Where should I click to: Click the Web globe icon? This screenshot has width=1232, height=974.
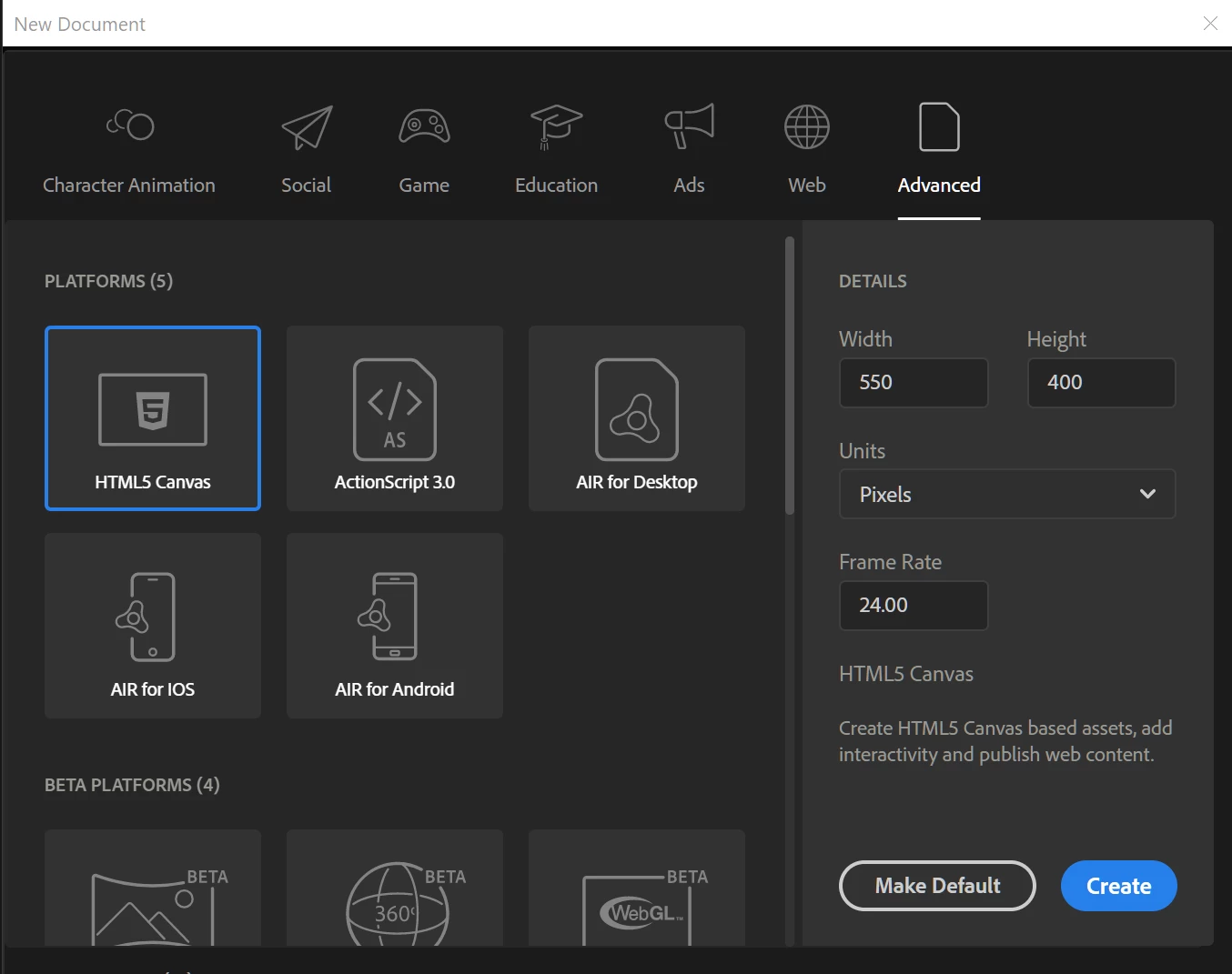[x=807, y=126]
